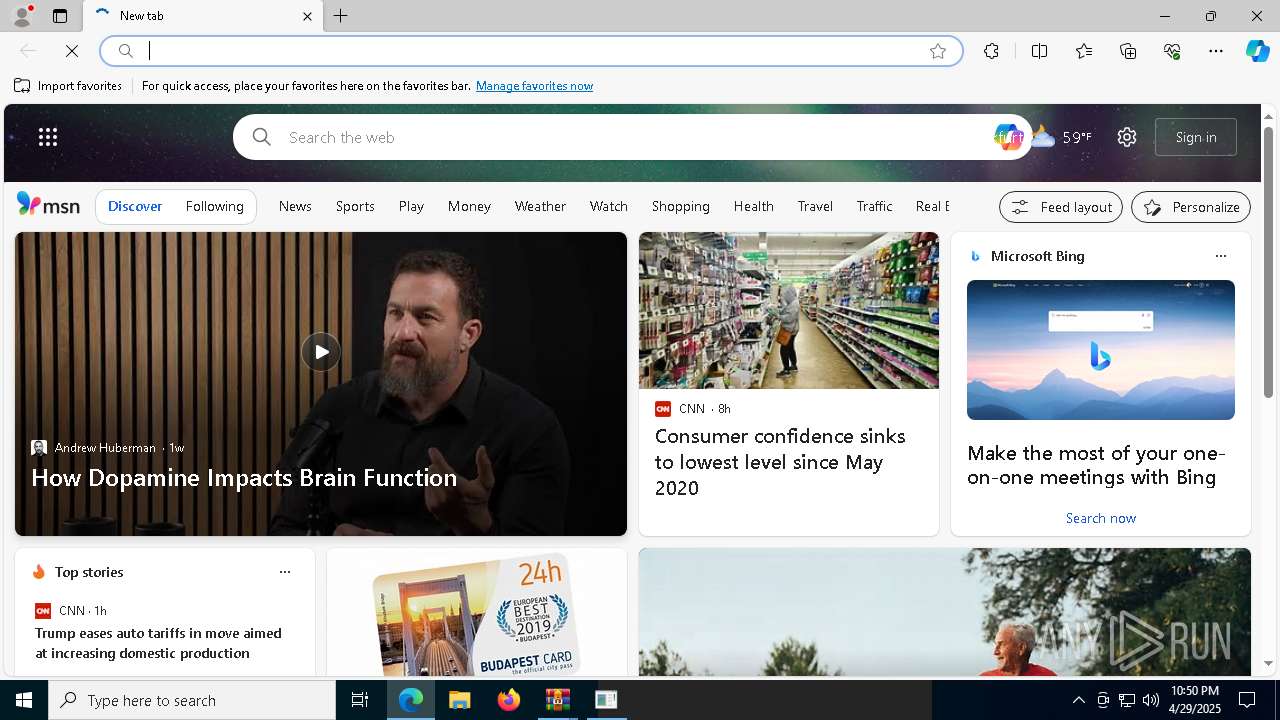The height and width of the screenshot is (720, 1280).
Task: Open the Weather category
Action: (540, 206)
